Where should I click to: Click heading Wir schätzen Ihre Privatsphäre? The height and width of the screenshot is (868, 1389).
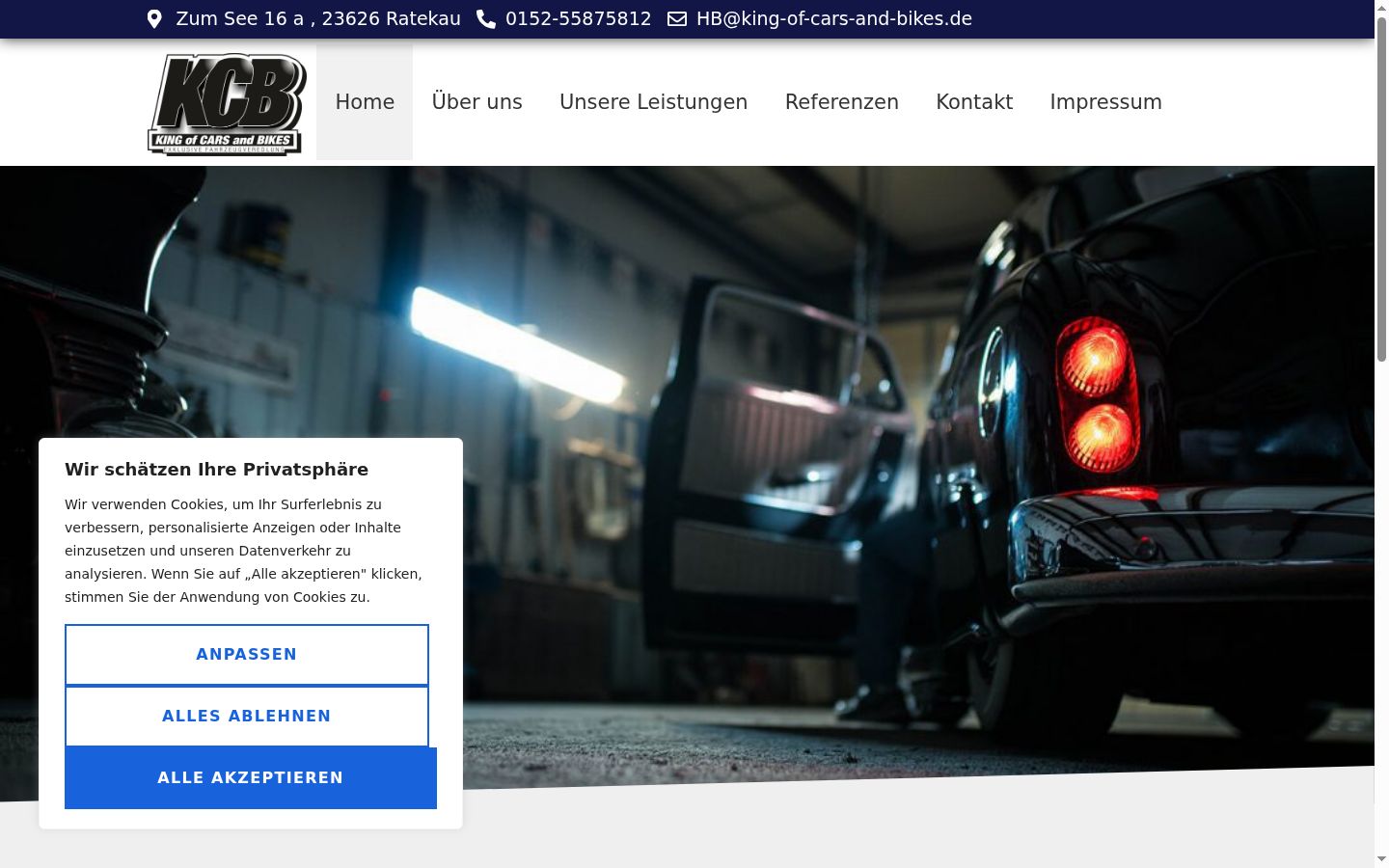217,470
